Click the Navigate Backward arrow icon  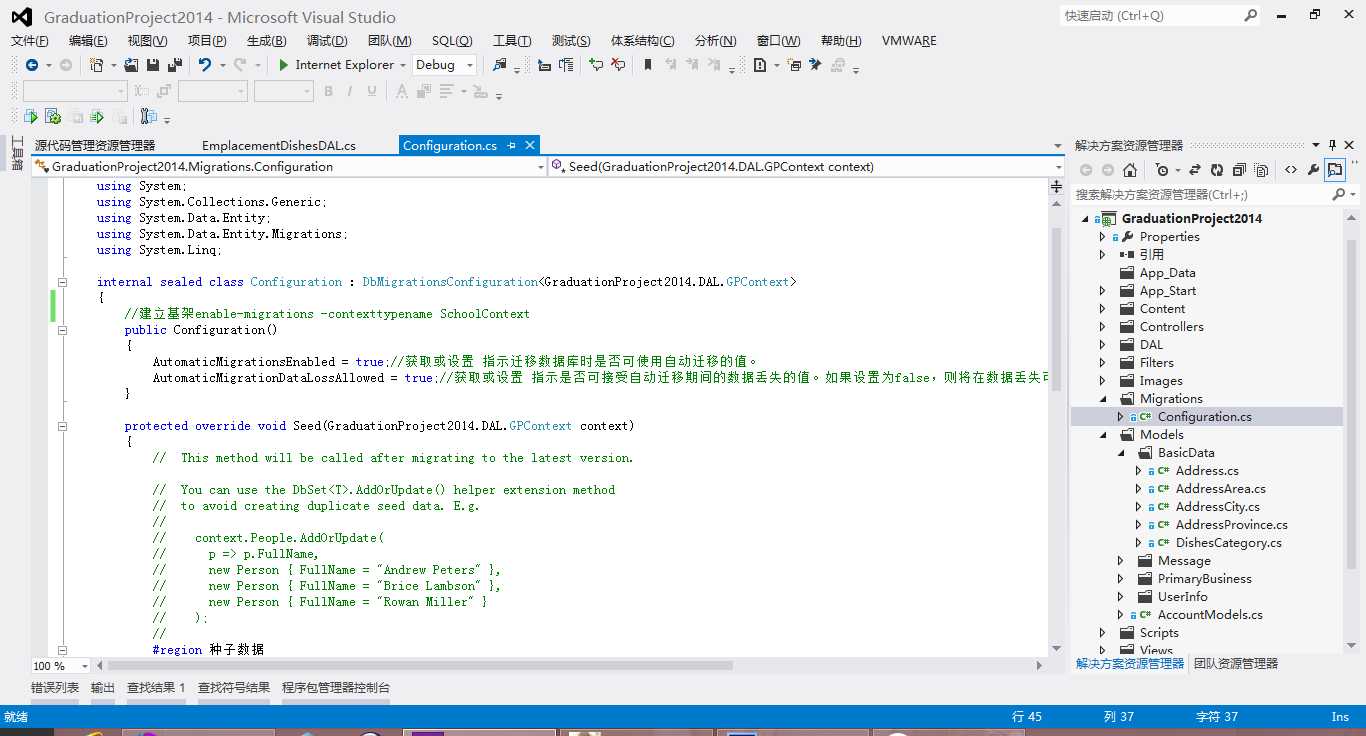coord(32,65)
